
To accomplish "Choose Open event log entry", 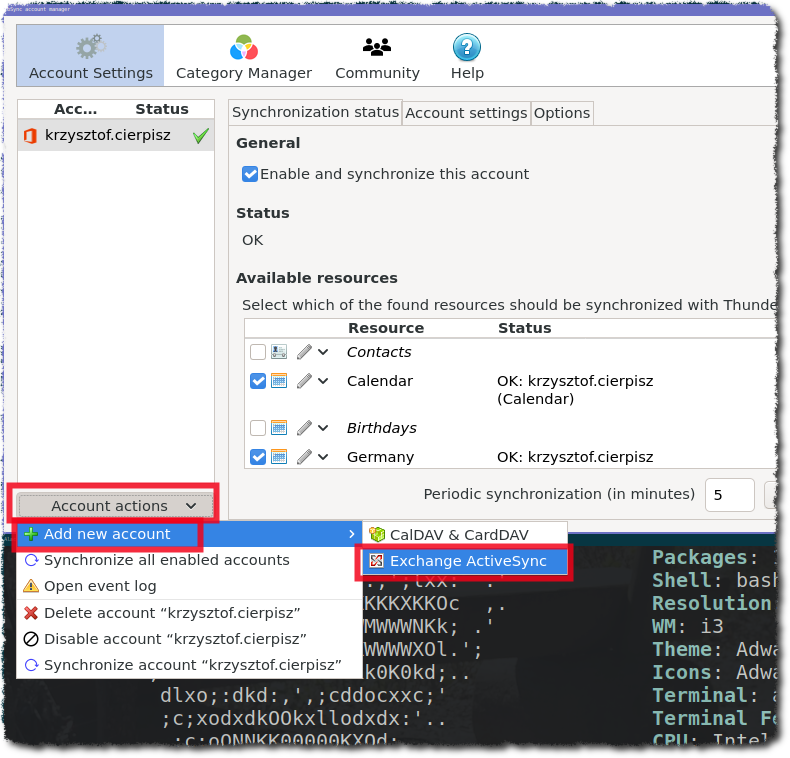I will [x=189, y=586].
